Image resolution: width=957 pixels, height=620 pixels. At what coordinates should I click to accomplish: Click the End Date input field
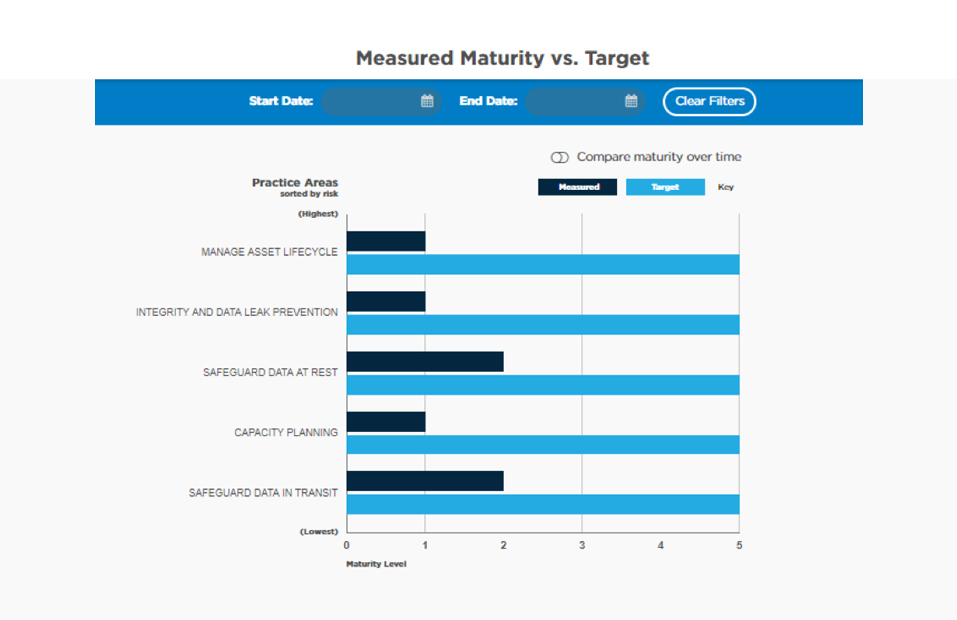point(585,101)
